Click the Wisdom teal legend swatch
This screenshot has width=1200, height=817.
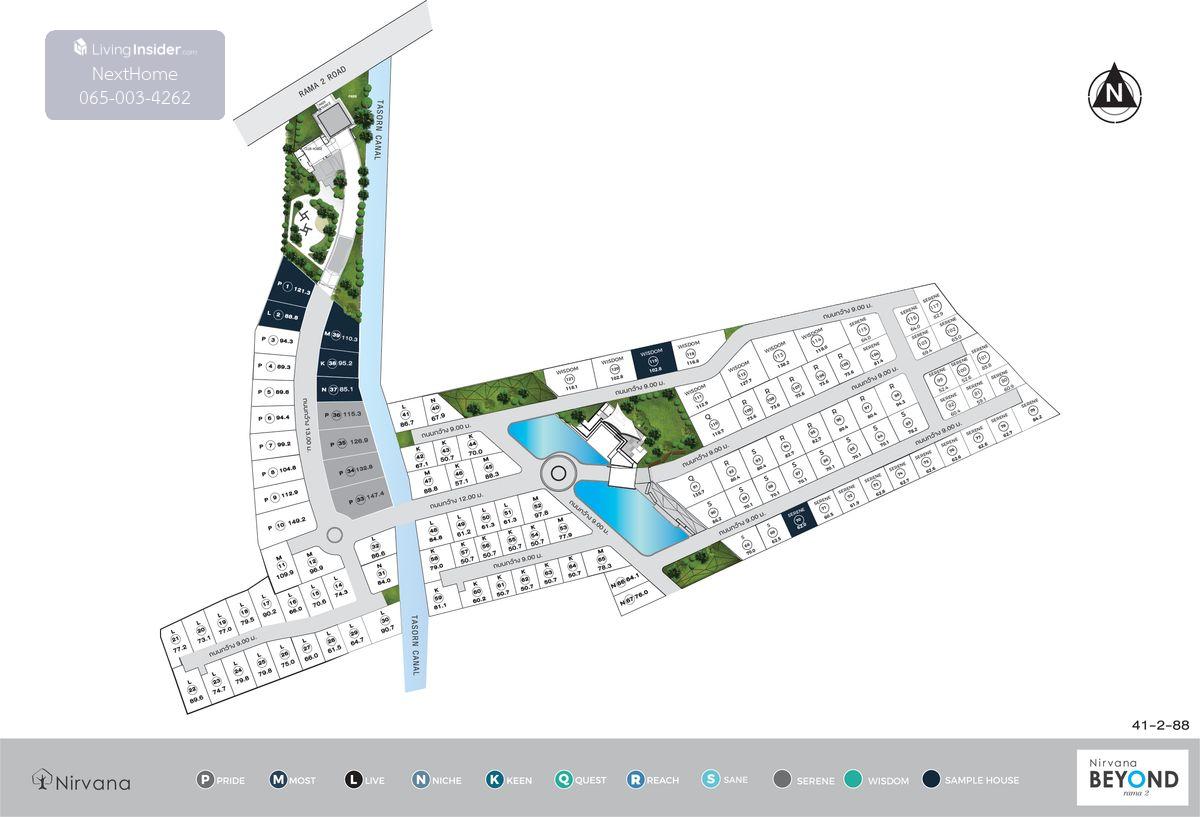coord(853,780)
